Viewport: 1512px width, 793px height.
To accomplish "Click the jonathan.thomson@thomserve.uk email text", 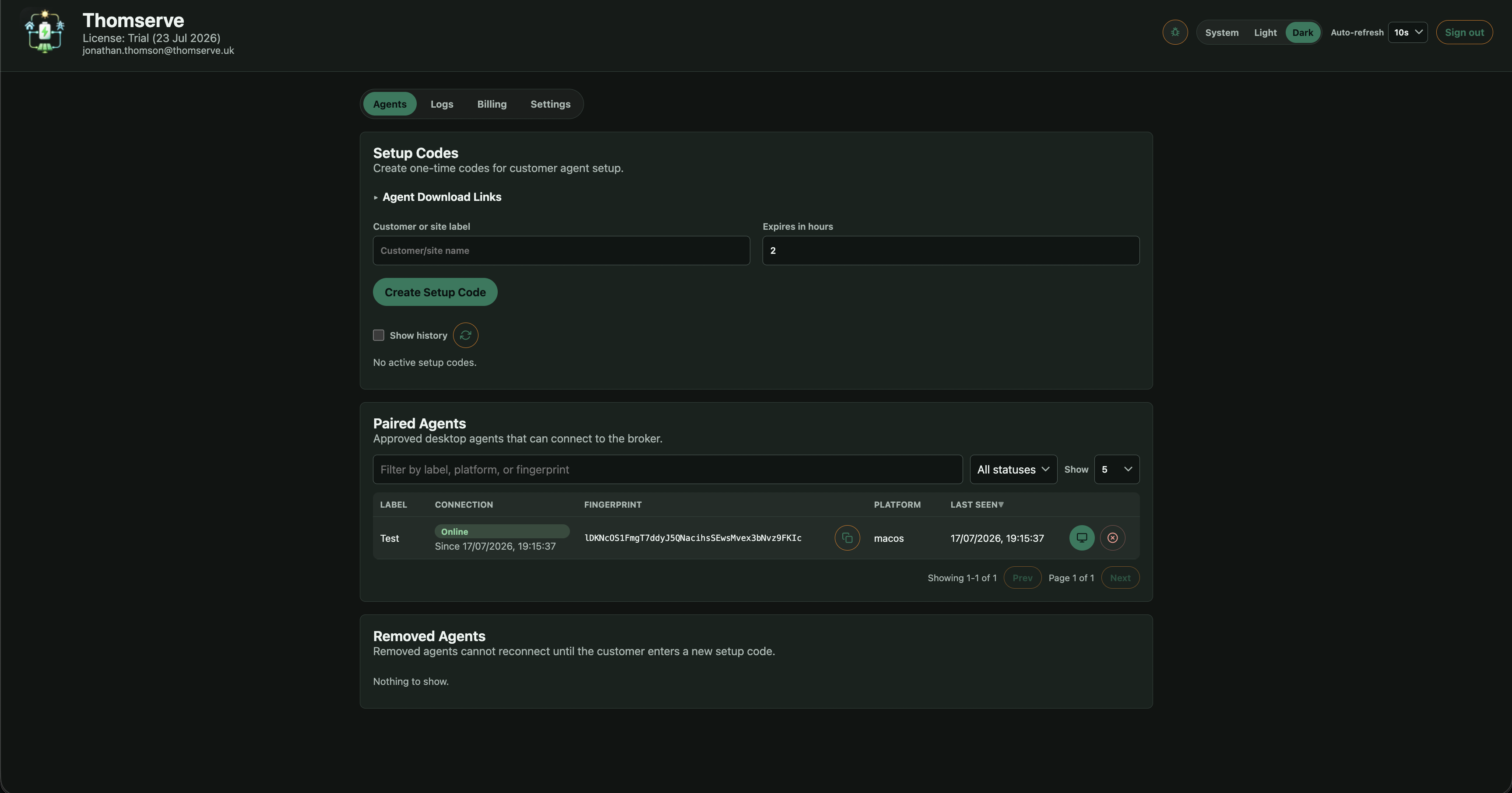I will coord(158,50).
